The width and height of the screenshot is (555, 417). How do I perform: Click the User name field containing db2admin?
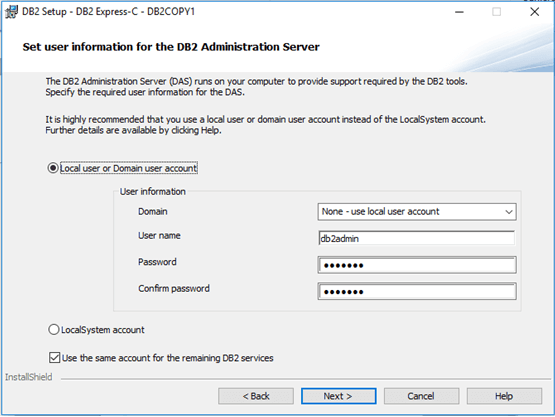coord(417,239)
